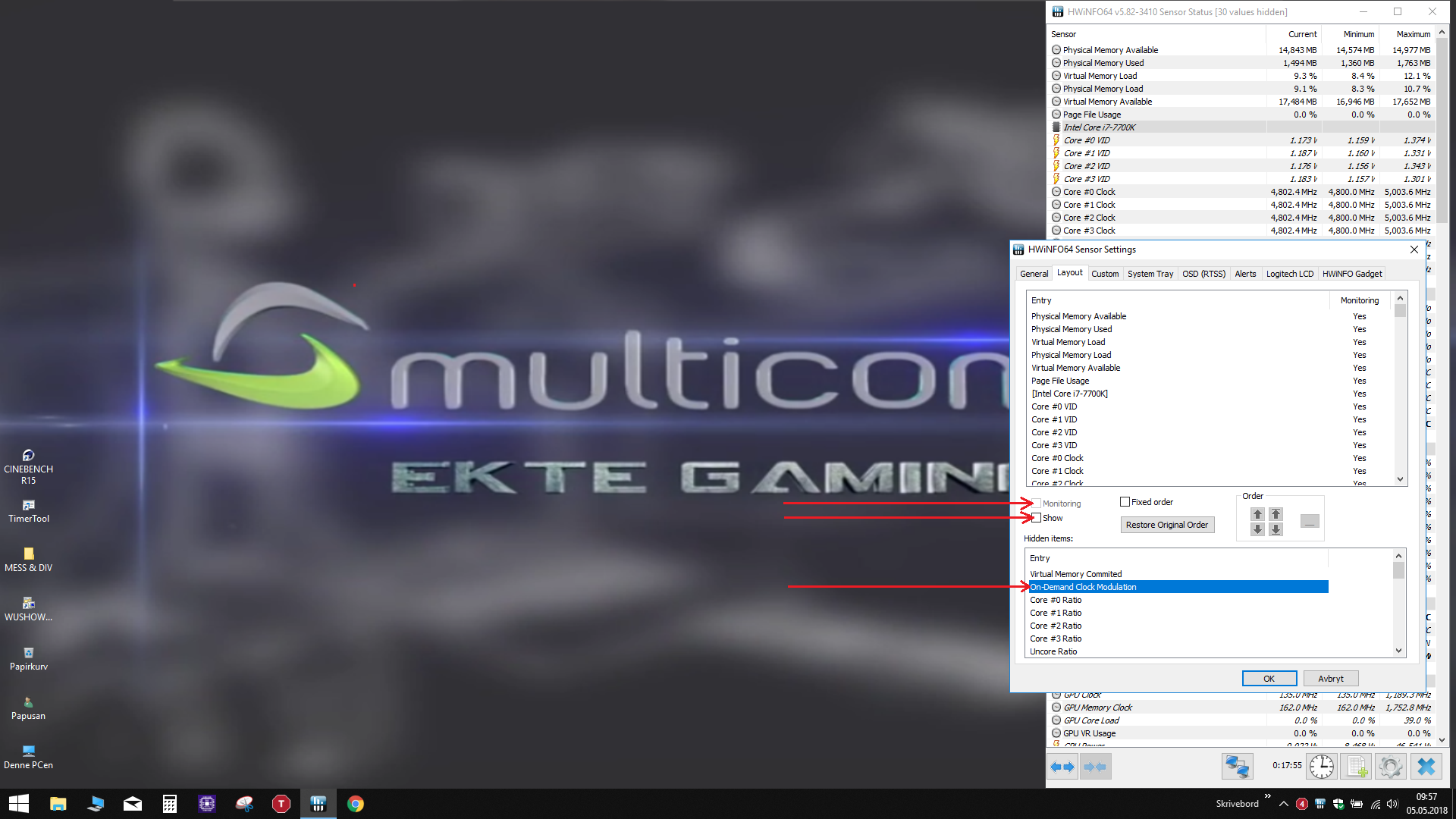
Task: Open Papirkurv recycle bin icon
Action: coord(28,658)
